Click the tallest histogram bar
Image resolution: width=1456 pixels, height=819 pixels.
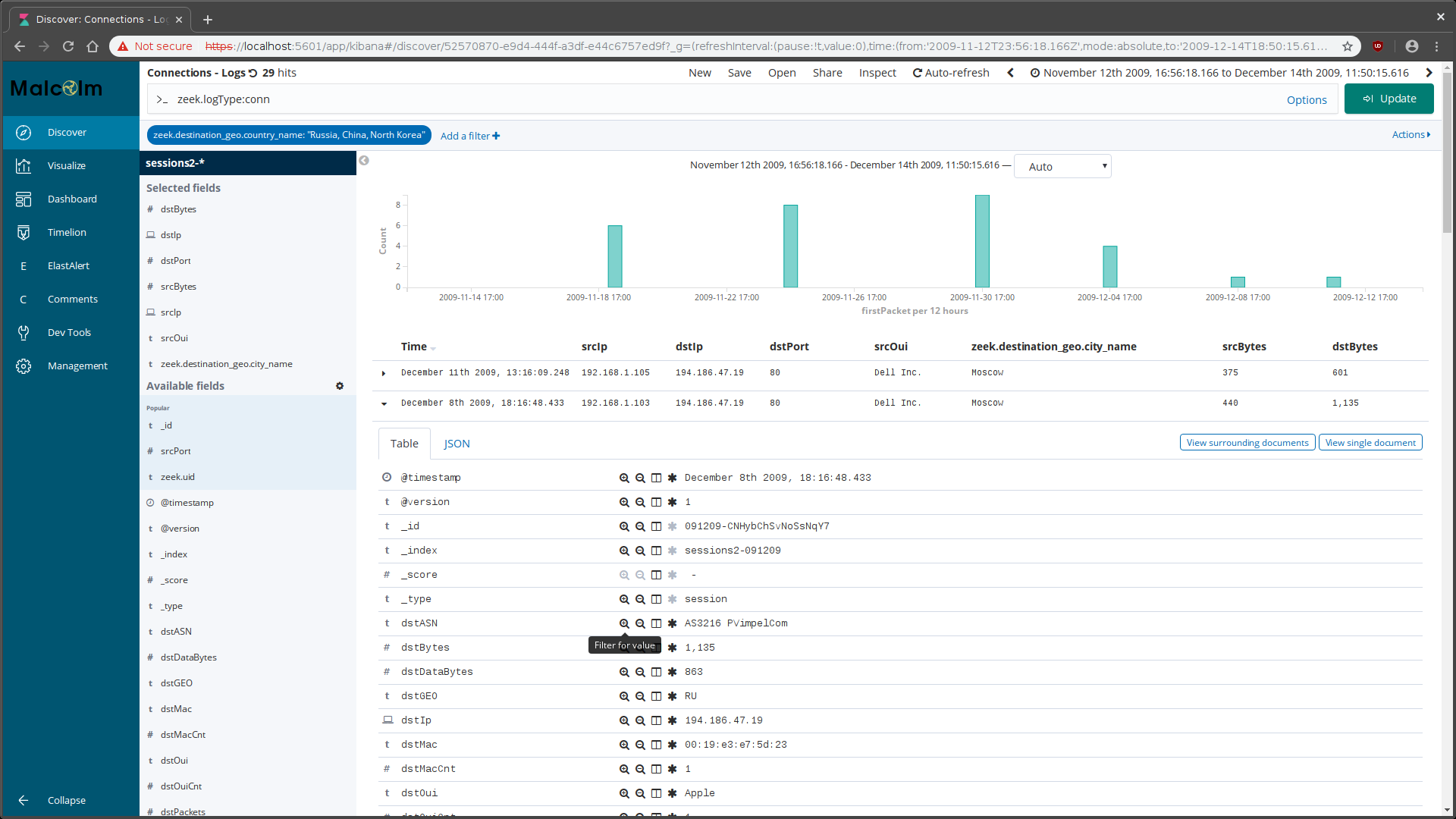click(x=982, y=241)
